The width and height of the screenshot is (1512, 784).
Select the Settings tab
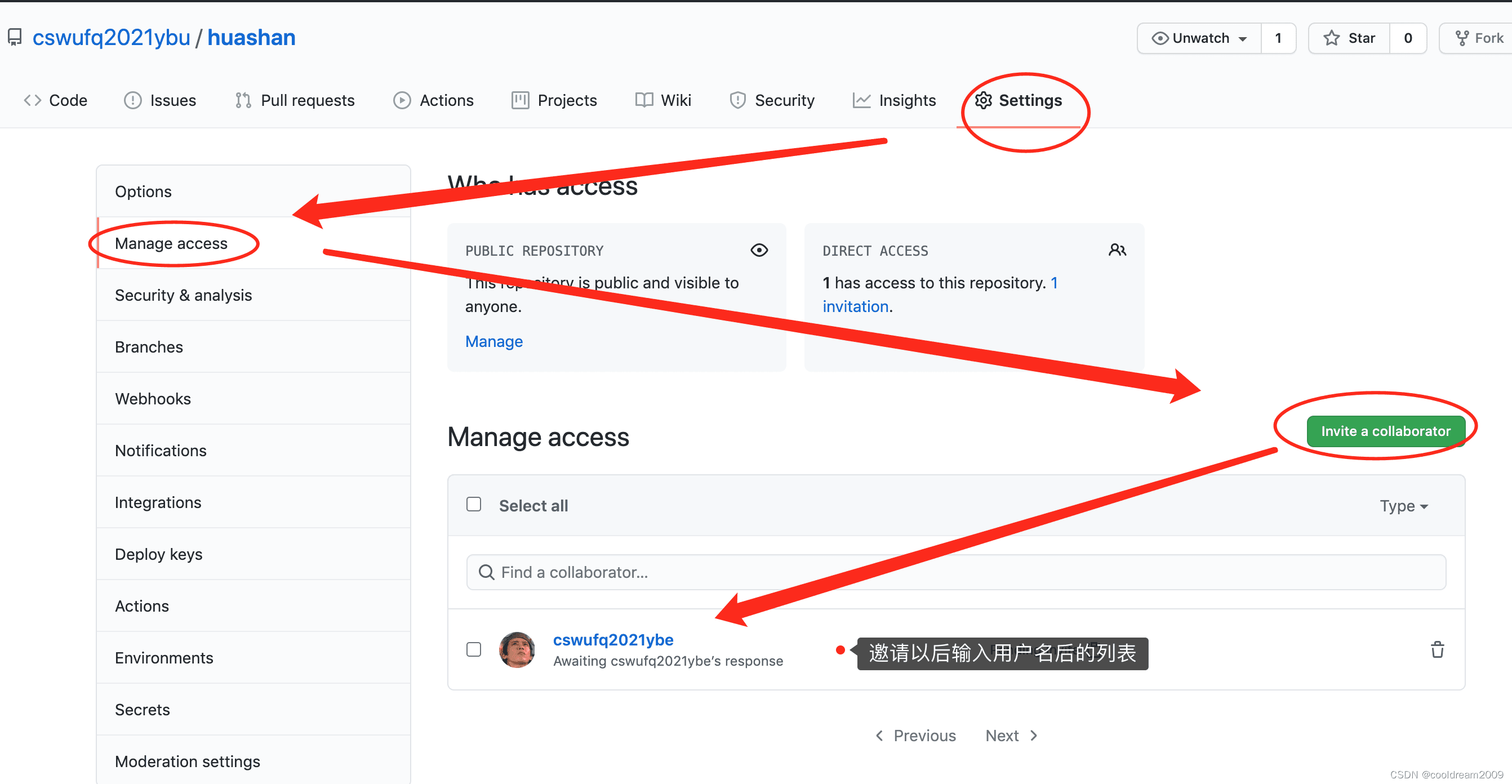(x=1019, y=100)
